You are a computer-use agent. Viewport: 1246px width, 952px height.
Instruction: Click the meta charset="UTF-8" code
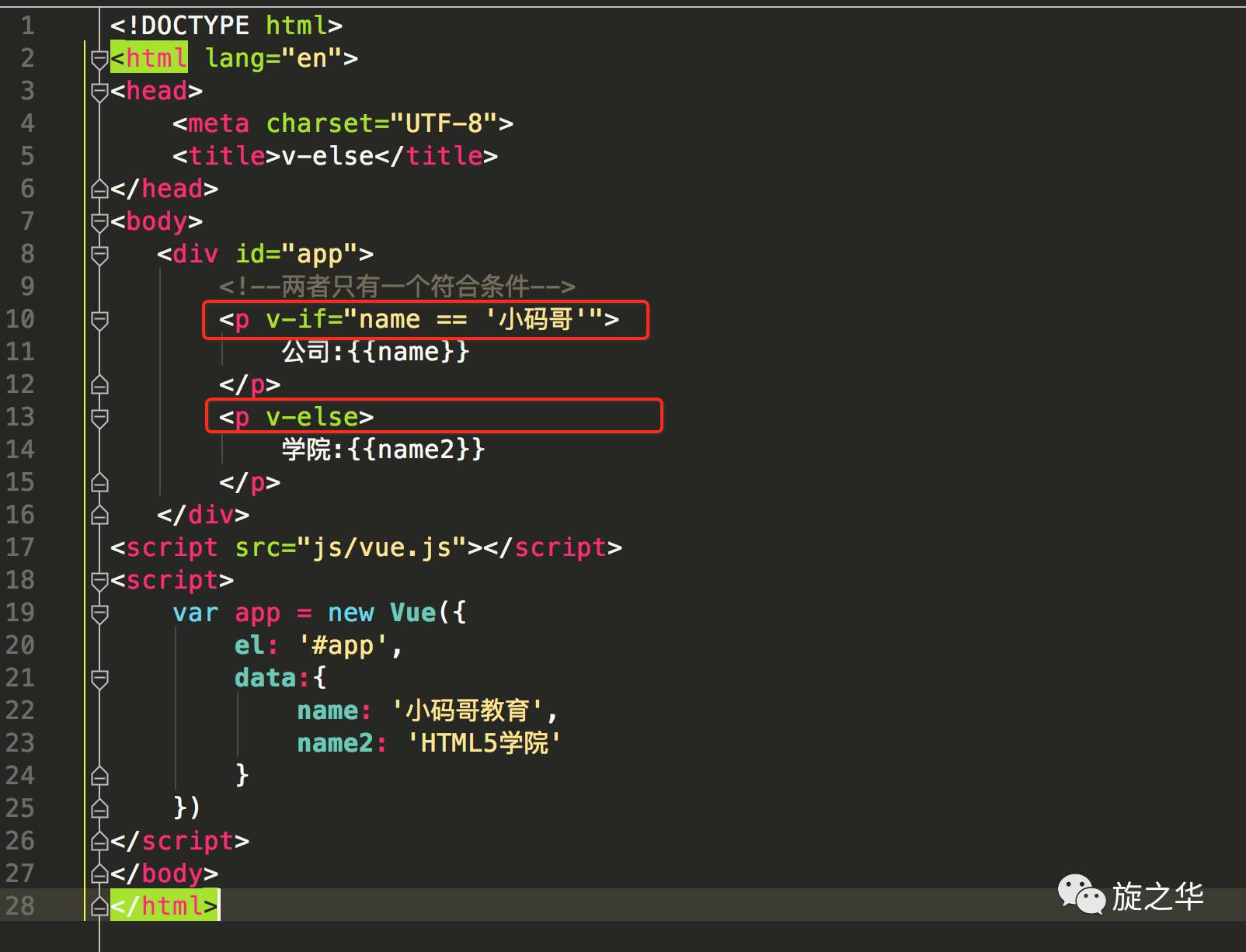click(x=343, y=123)
